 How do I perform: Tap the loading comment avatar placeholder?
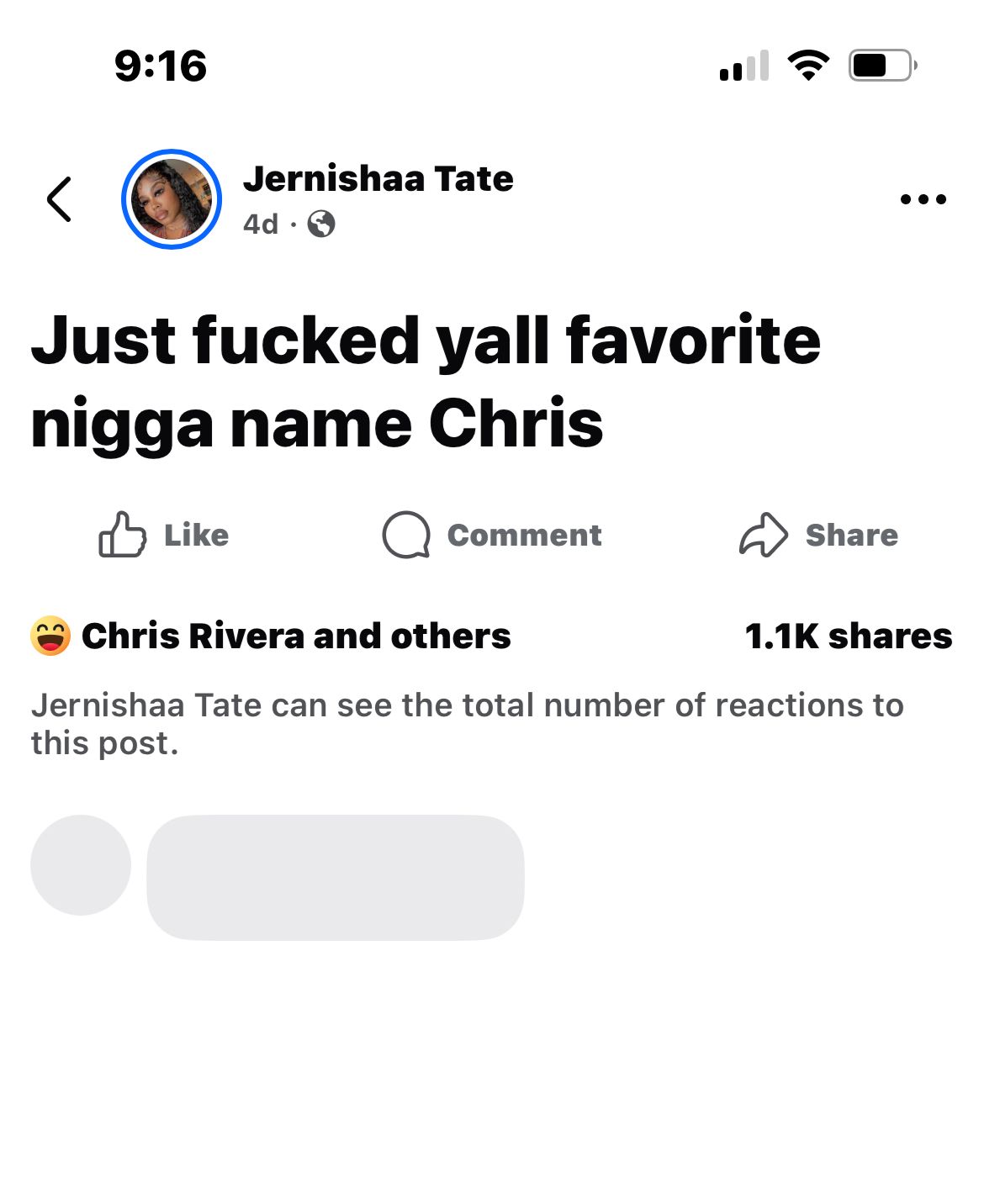81,864
